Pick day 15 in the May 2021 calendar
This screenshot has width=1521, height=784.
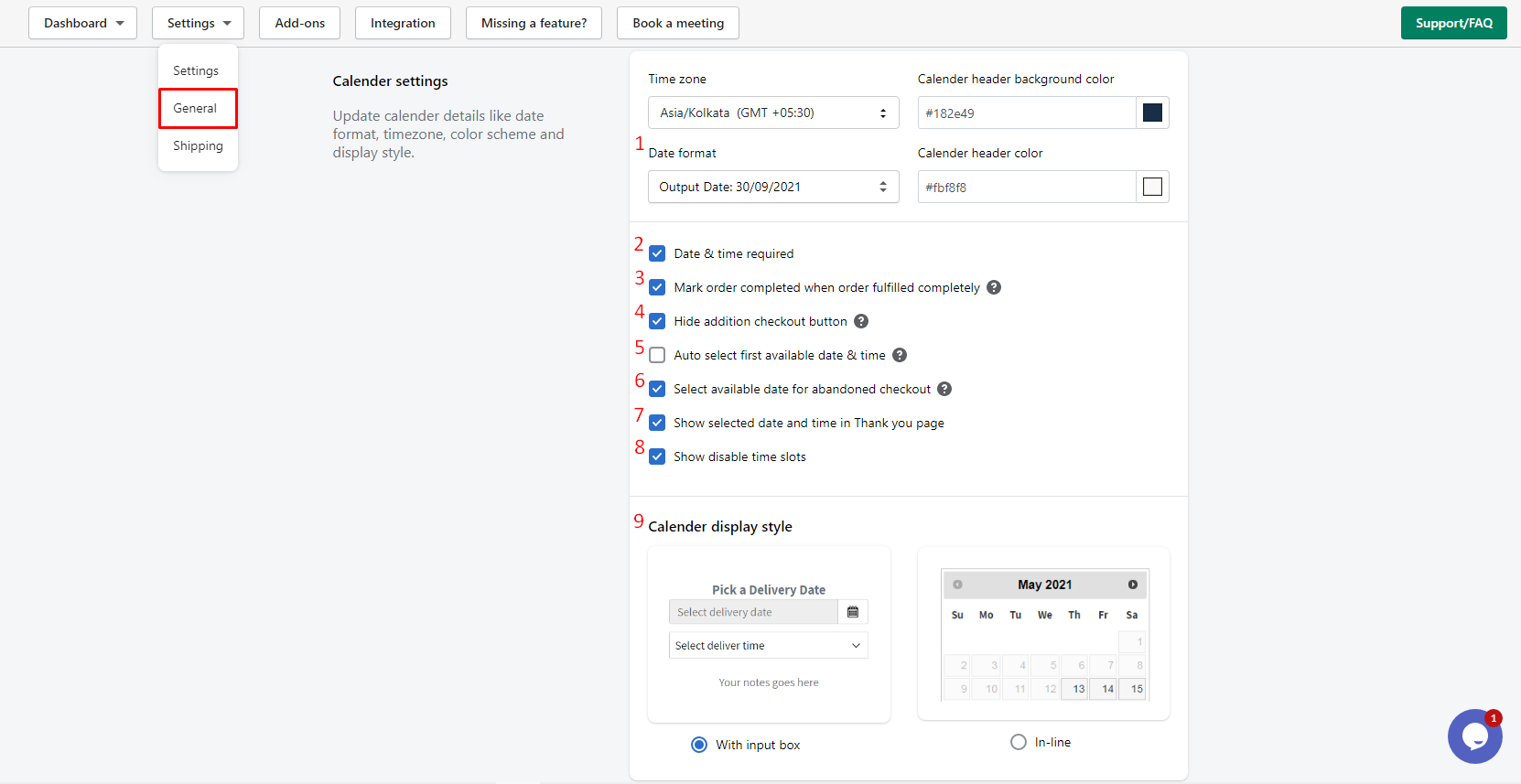coord(1133,689)
